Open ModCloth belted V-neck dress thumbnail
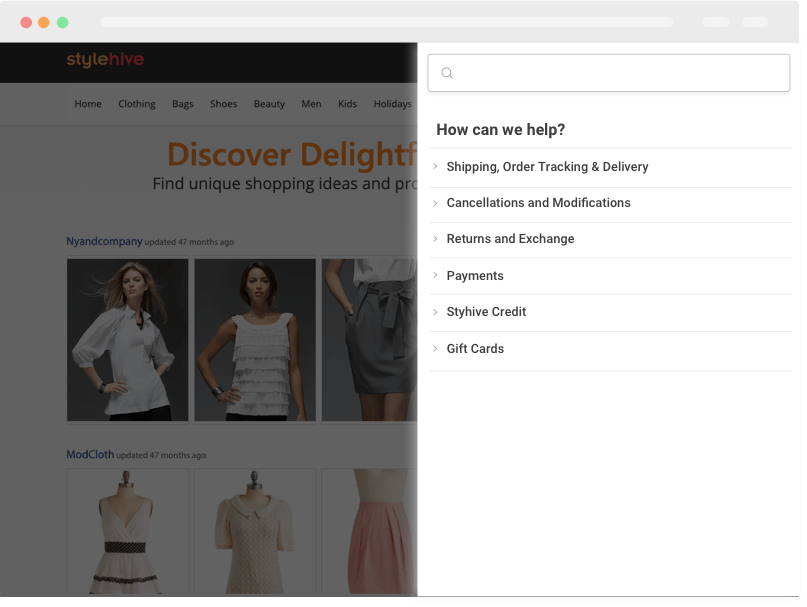 tap(128, 532)
